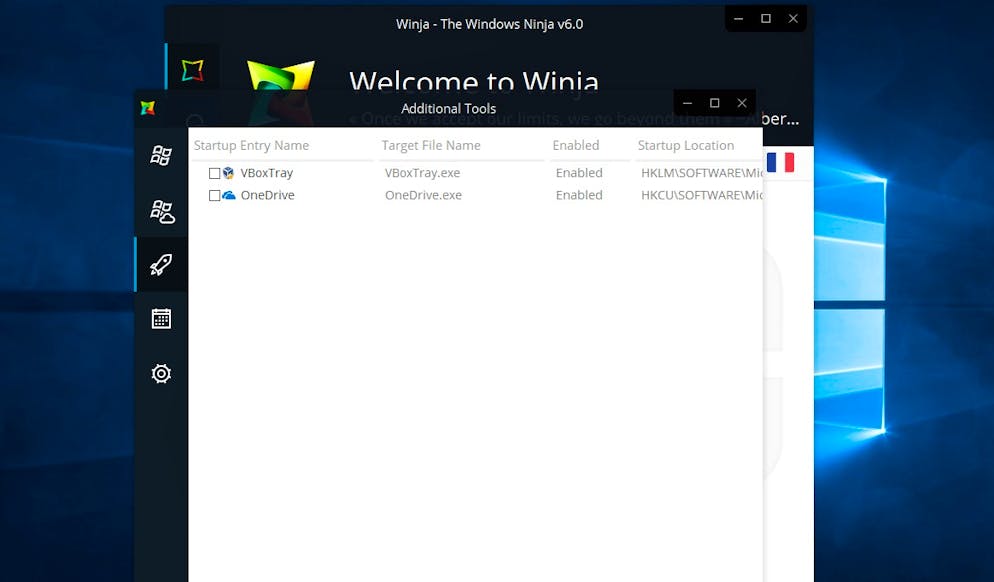Maximize the Winja main window

(766, 18)
